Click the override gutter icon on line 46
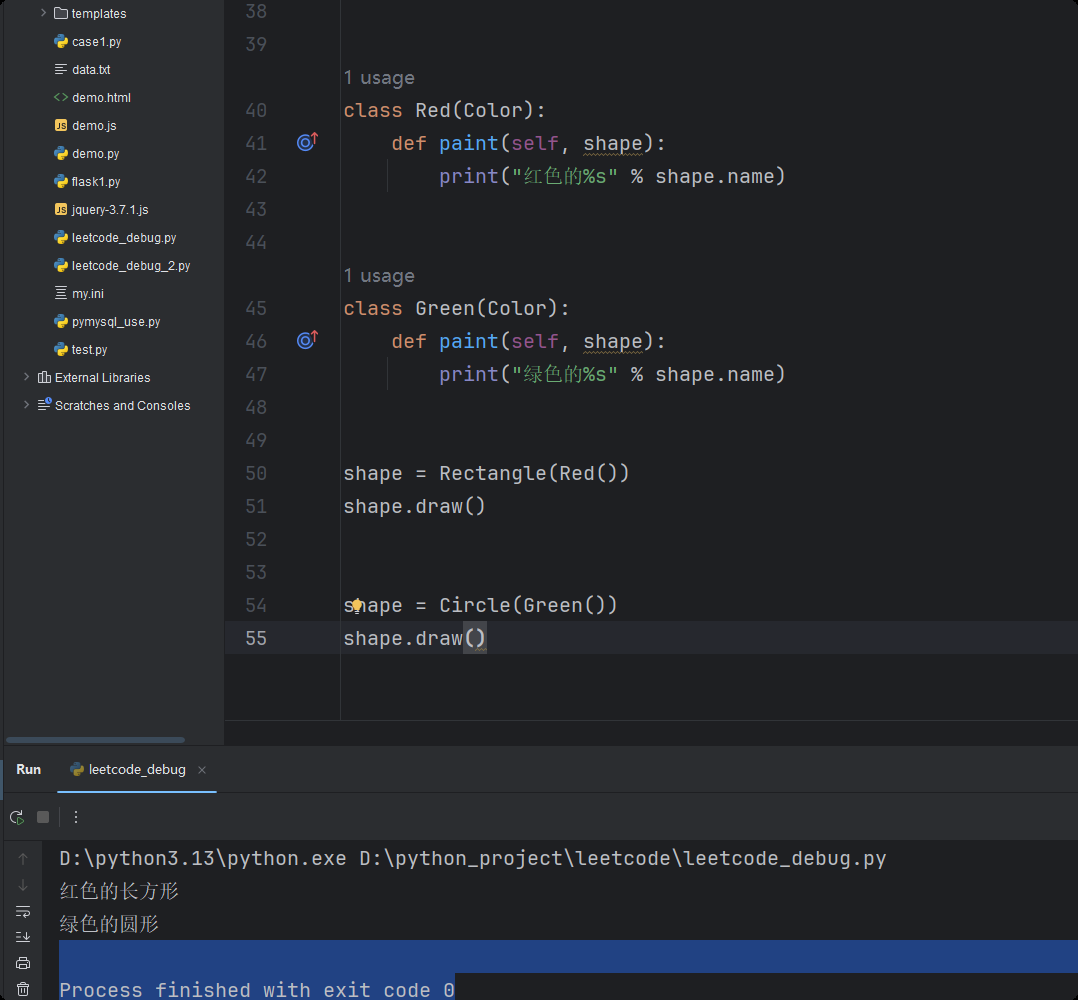The height and width of the screenshot is (1000, 1078). click(307, 340)
